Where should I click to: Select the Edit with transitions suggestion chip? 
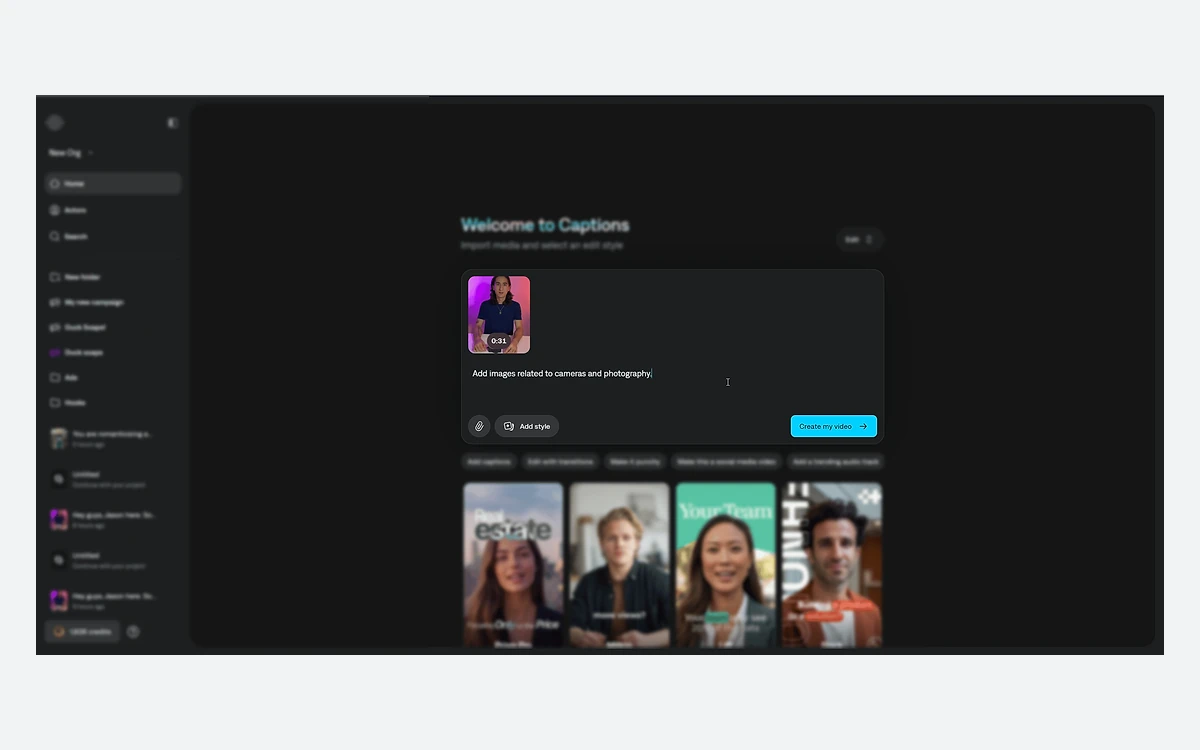[x=561, y=462]
